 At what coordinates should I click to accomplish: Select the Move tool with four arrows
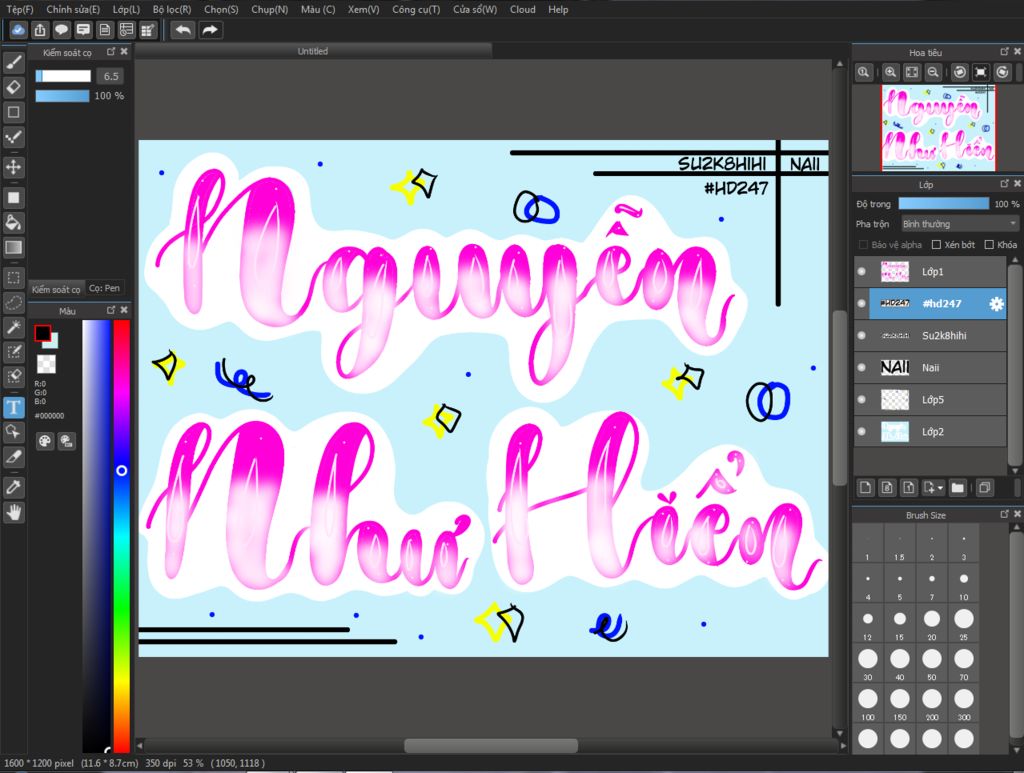click(x=14, y=167)
